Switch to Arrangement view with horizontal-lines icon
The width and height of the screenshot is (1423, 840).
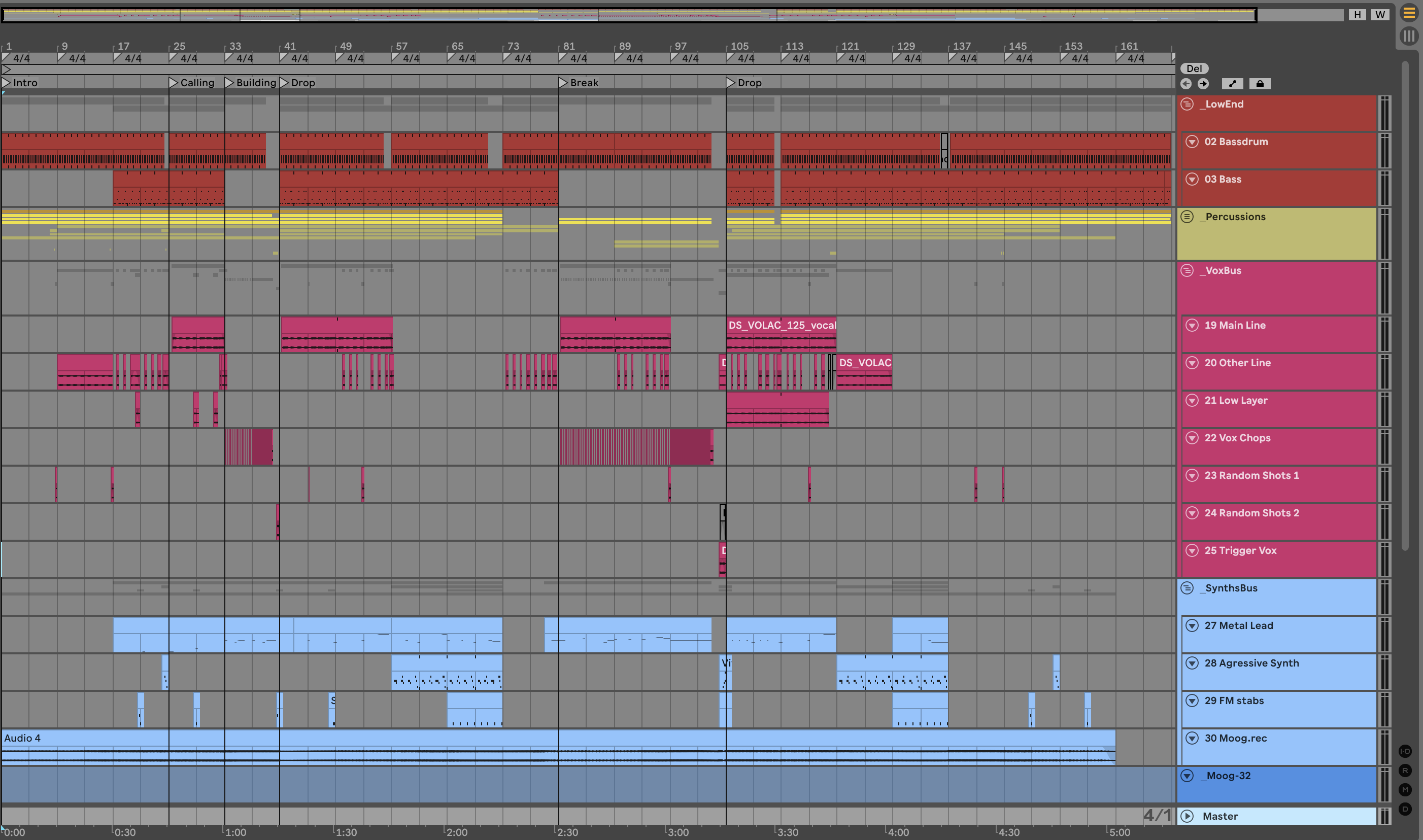pos(1409,13)
